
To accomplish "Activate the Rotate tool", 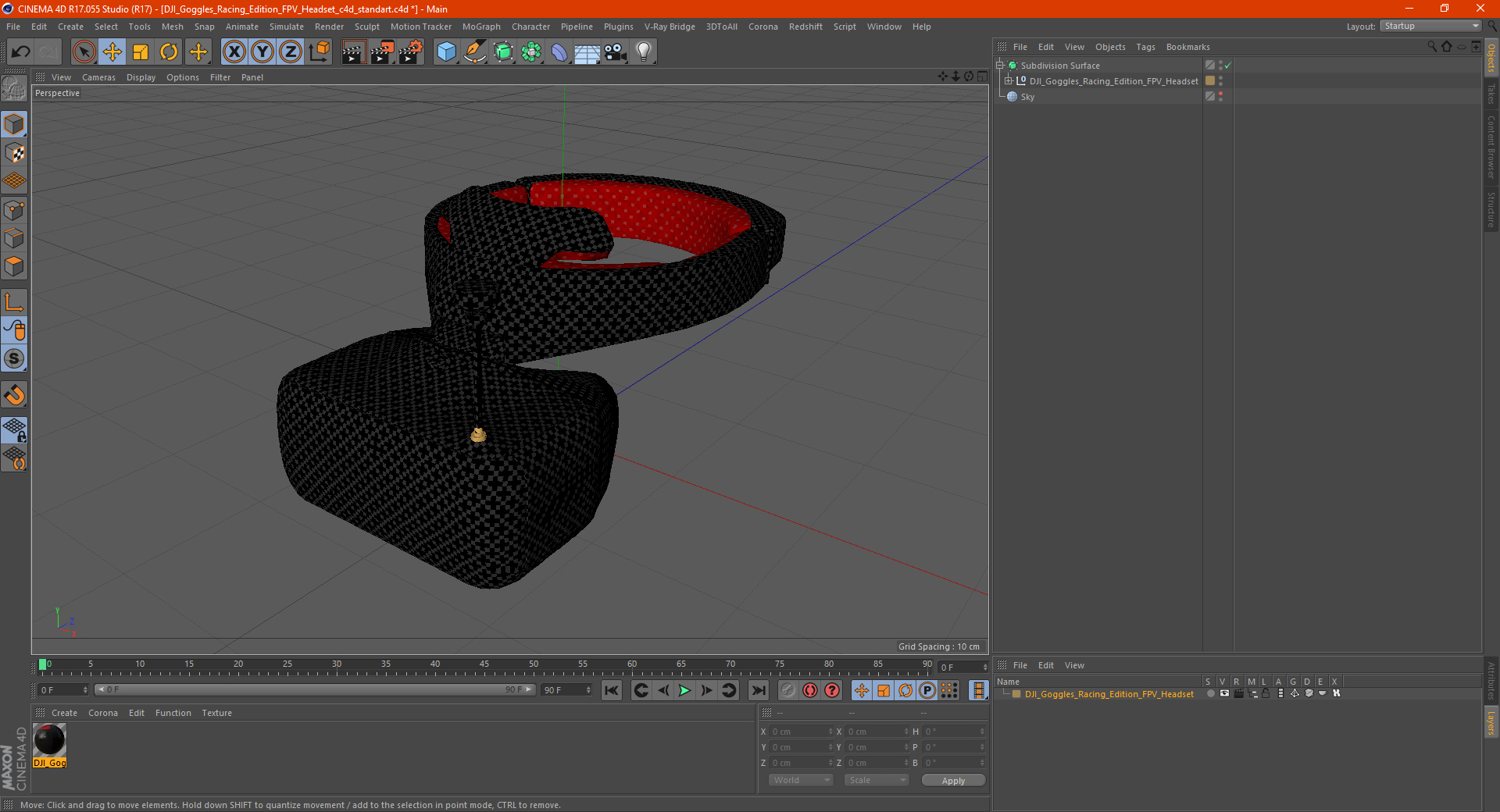I will click(169, 52).
